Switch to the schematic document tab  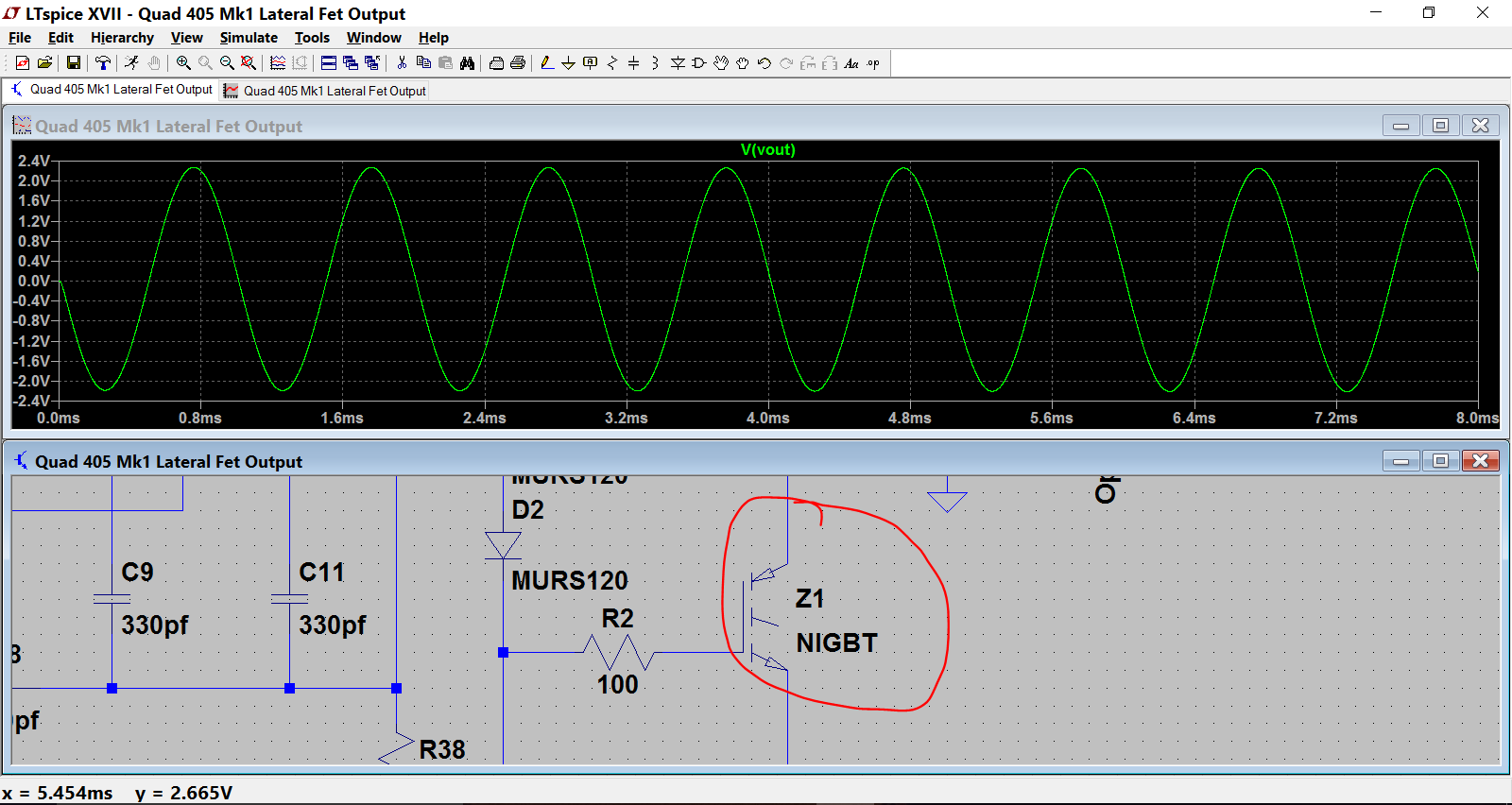112,90
